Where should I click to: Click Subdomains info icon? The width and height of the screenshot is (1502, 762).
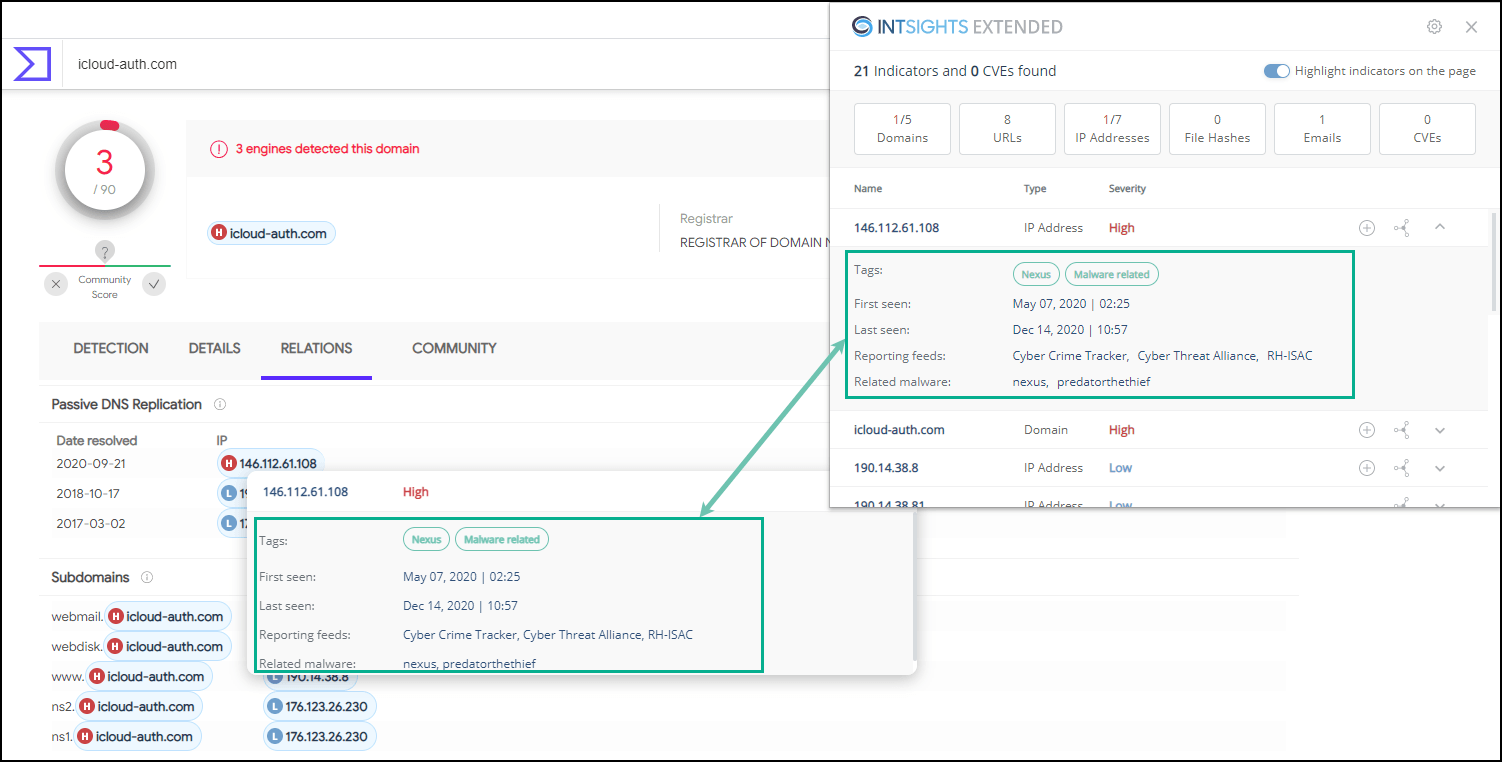coord(147,578)
